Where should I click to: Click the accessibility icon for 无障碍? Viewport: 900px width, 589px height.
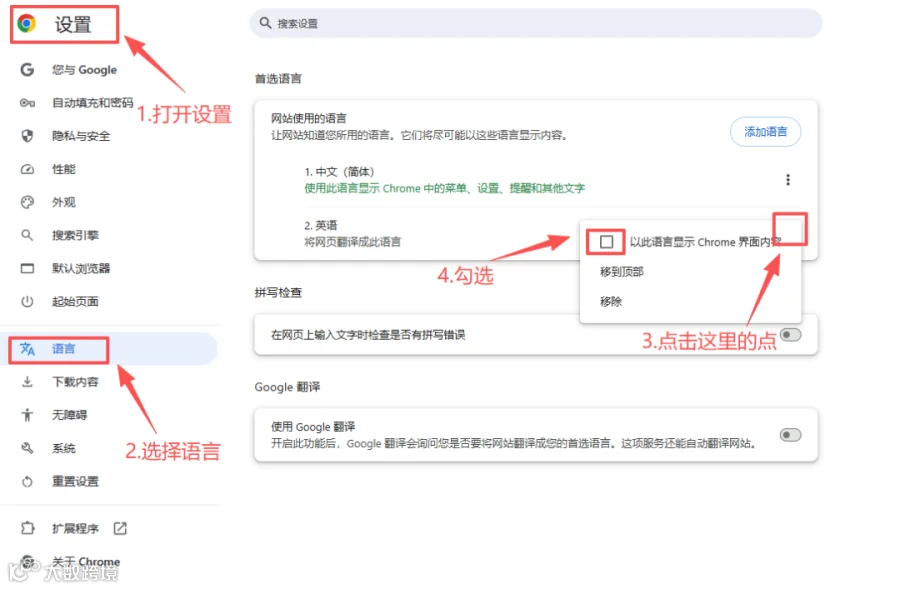27,415
